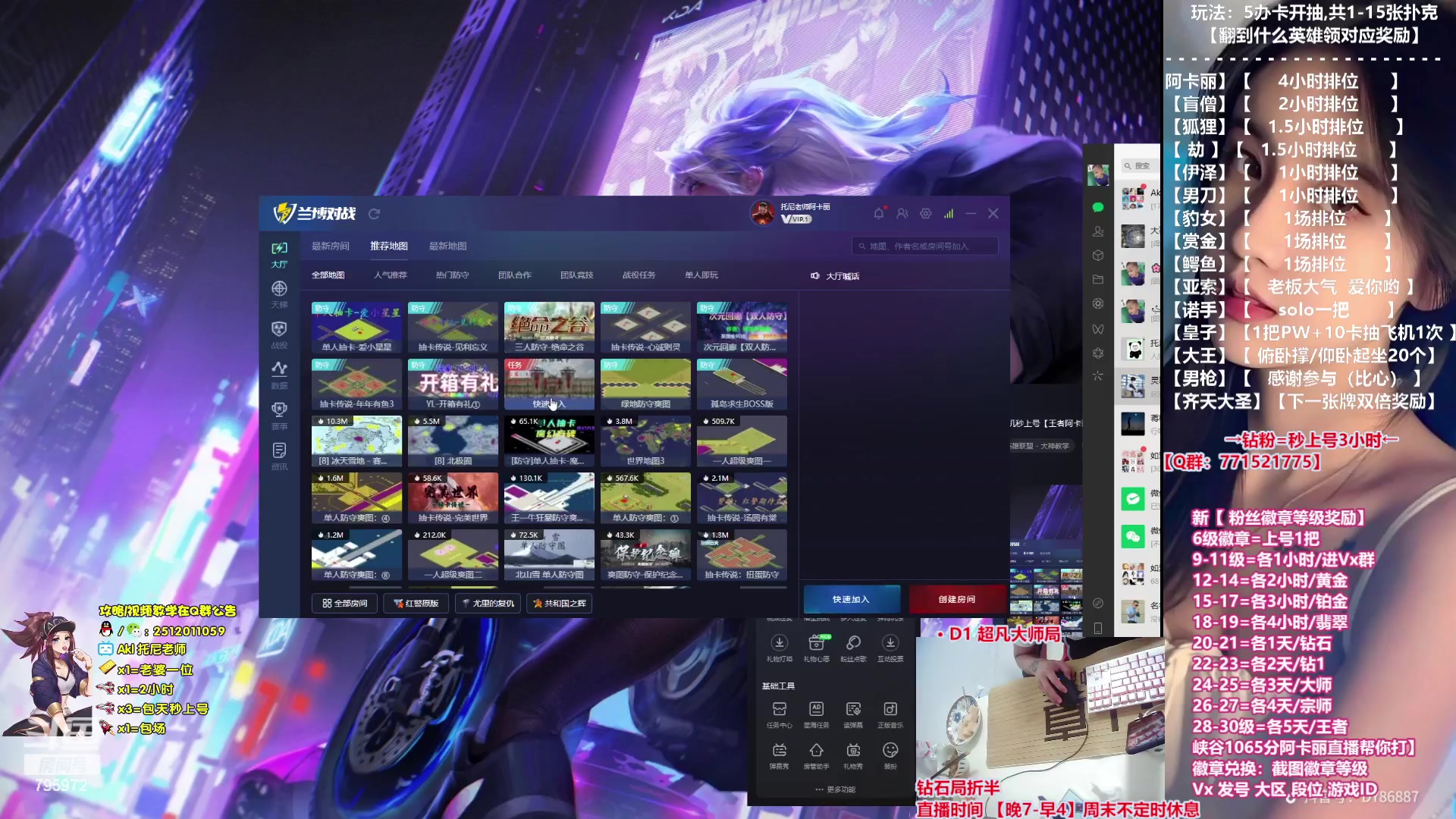This screenshot has height=819, width=1456.
Task: Toggle the 红警原版 version filter
Action: pyautogui.click(x=416, y=604)
